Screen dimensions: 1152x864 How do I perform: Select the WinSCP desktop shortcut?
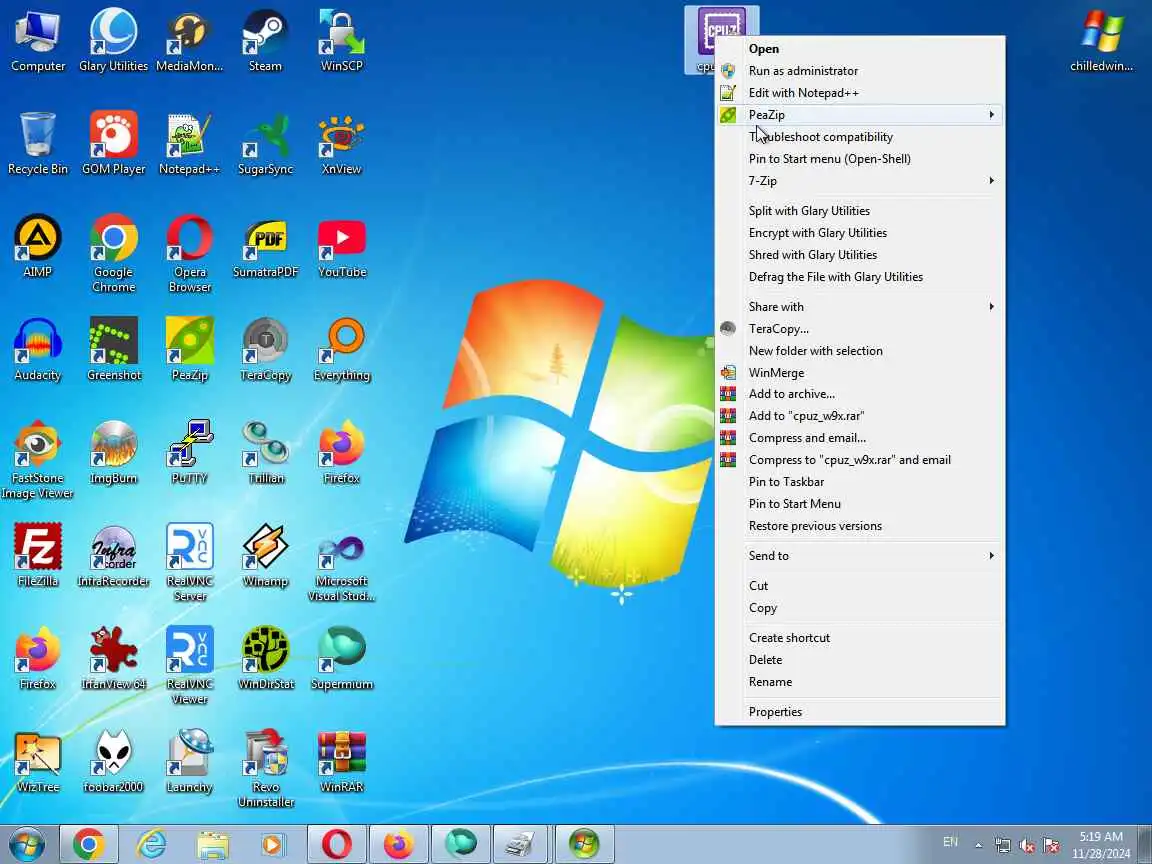pos(342,40)
